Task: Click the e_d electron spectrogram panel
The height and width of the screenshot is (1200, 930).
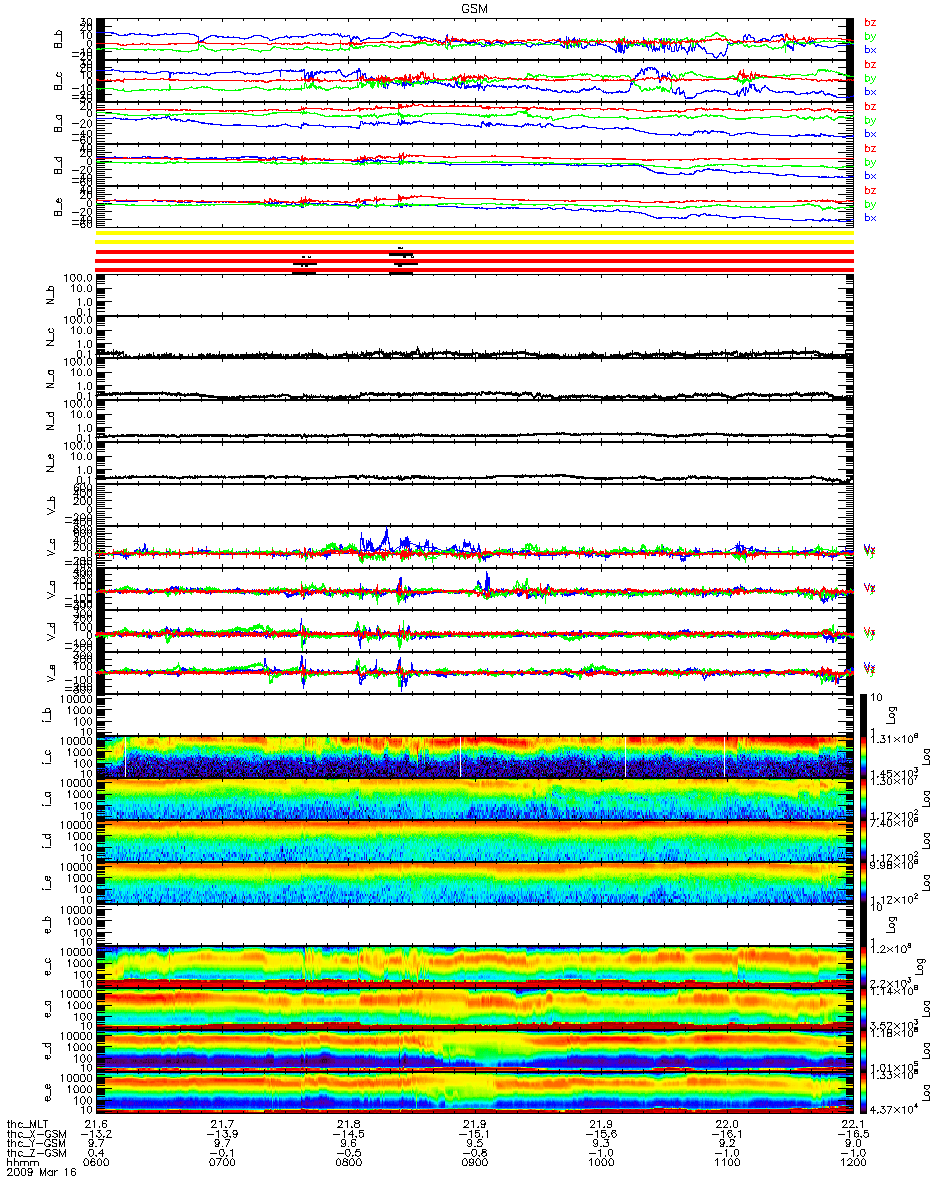Action: pyautogui.click(x=474, y=1050)
